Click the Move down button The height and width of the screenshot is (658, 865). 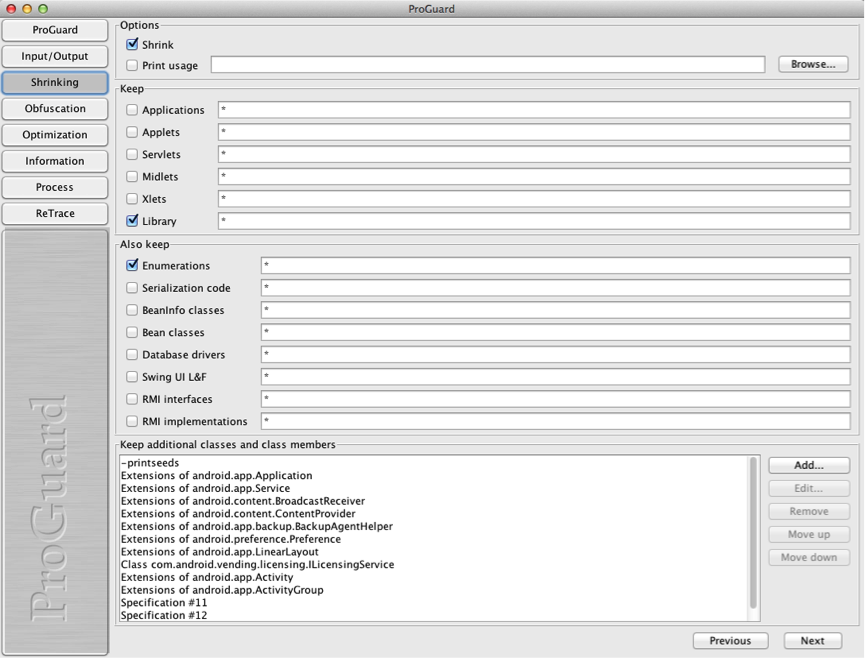pyautogui.click(x=809, y=558)
